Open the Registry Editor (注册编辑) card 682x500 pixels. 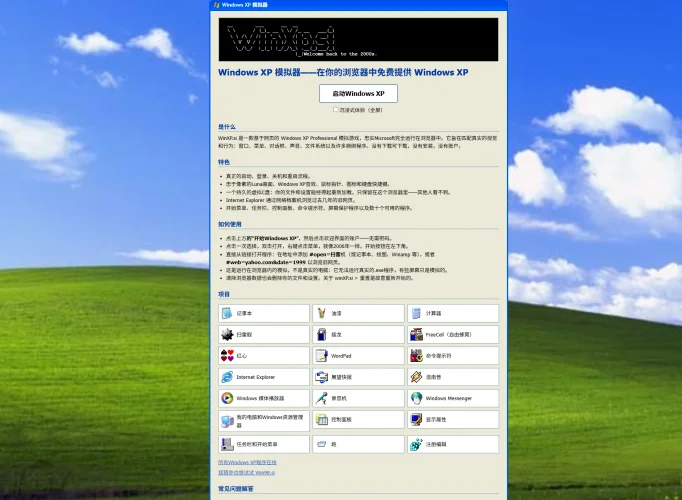point(453,444)
